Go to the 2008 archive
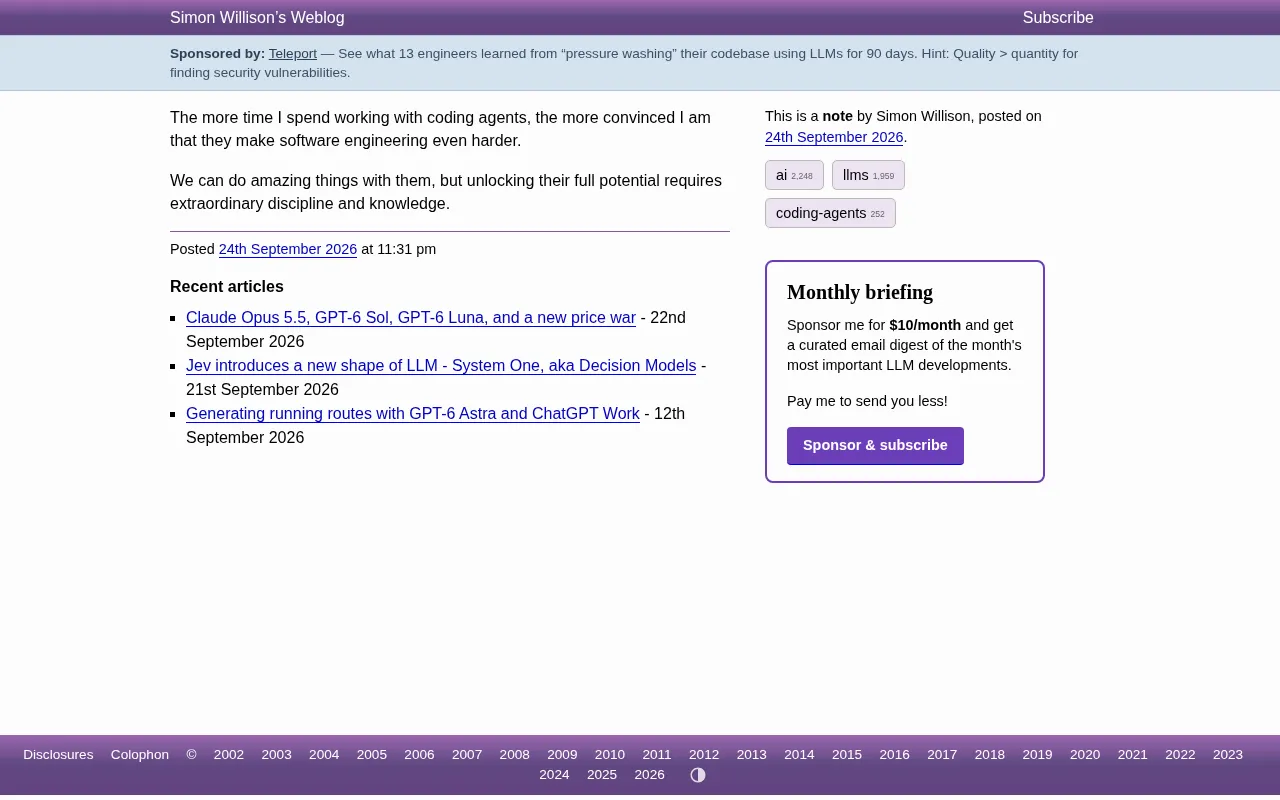1280x800 pixels. 515,755
